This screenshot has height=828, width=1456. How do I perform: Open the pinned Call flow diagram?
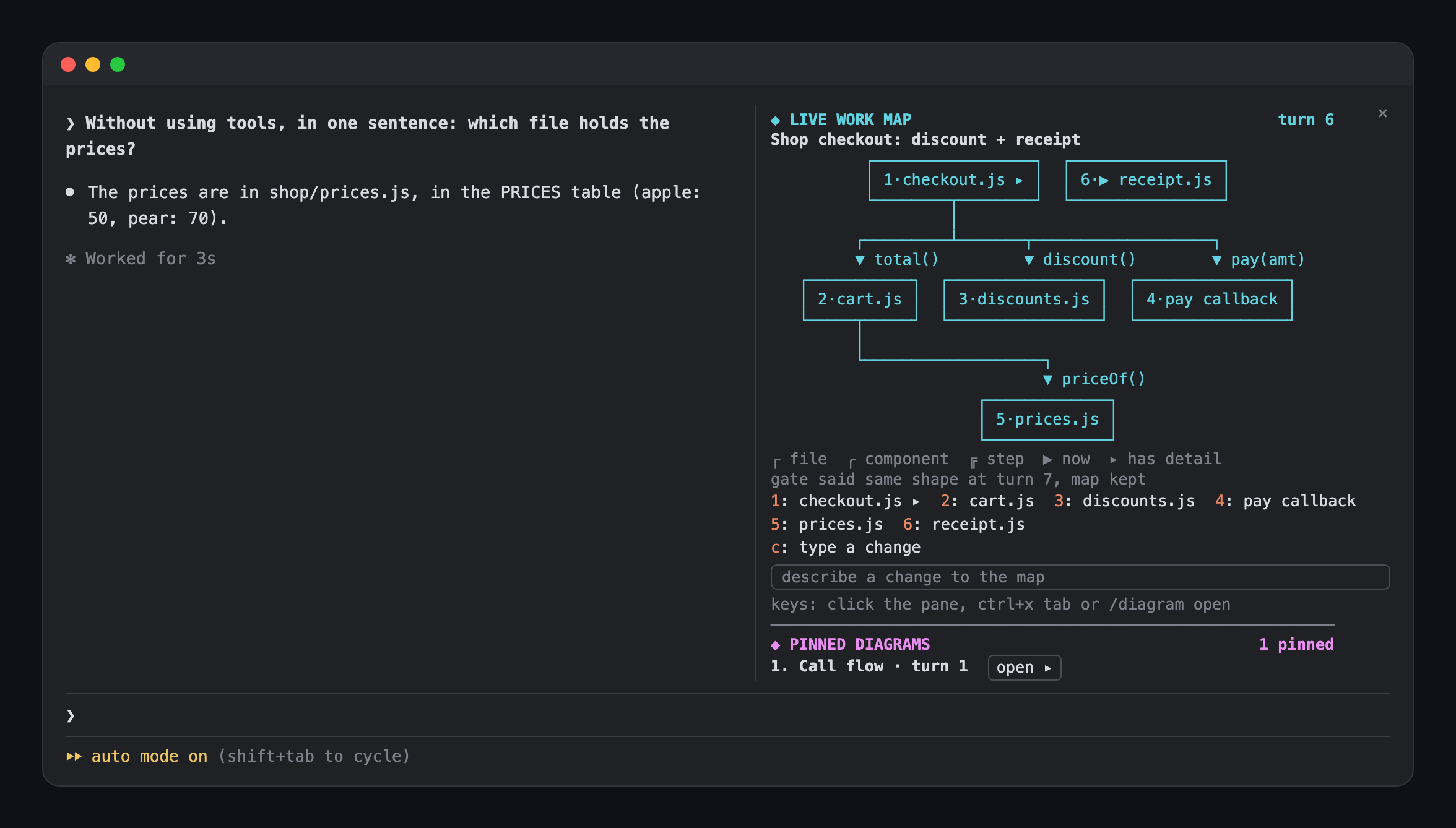pyautogui.click(x=1025, y=668)
